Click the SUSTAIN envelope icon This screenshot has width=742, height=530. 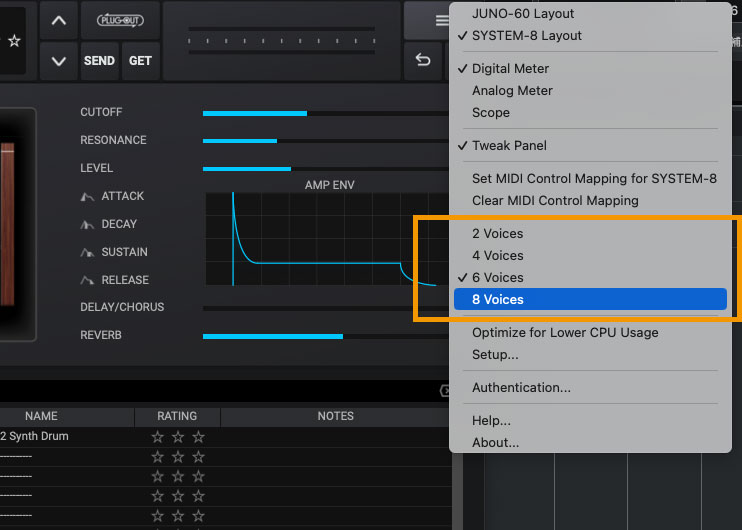[87, 252]
